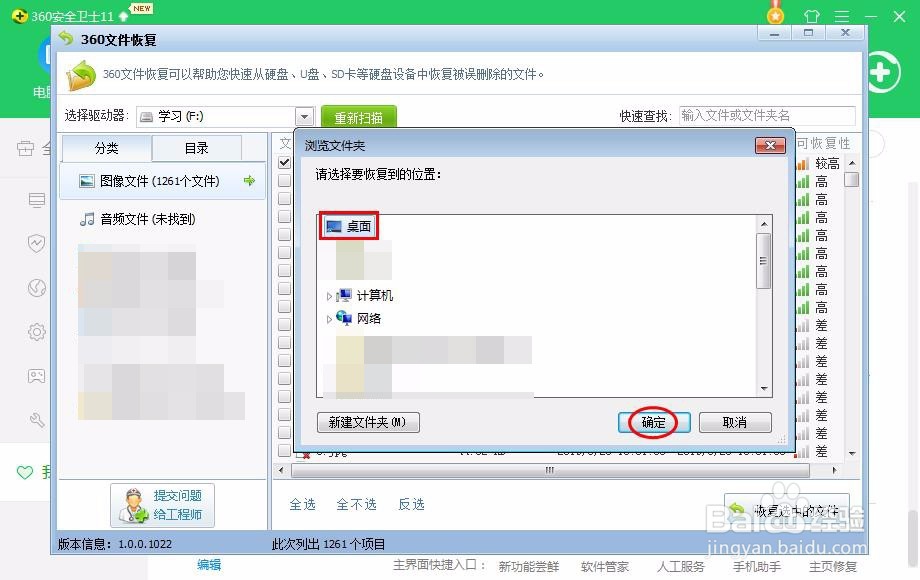The image size is (920, 580).
Task: Click the 360安全卫士 medal icon
Action: 776,12
